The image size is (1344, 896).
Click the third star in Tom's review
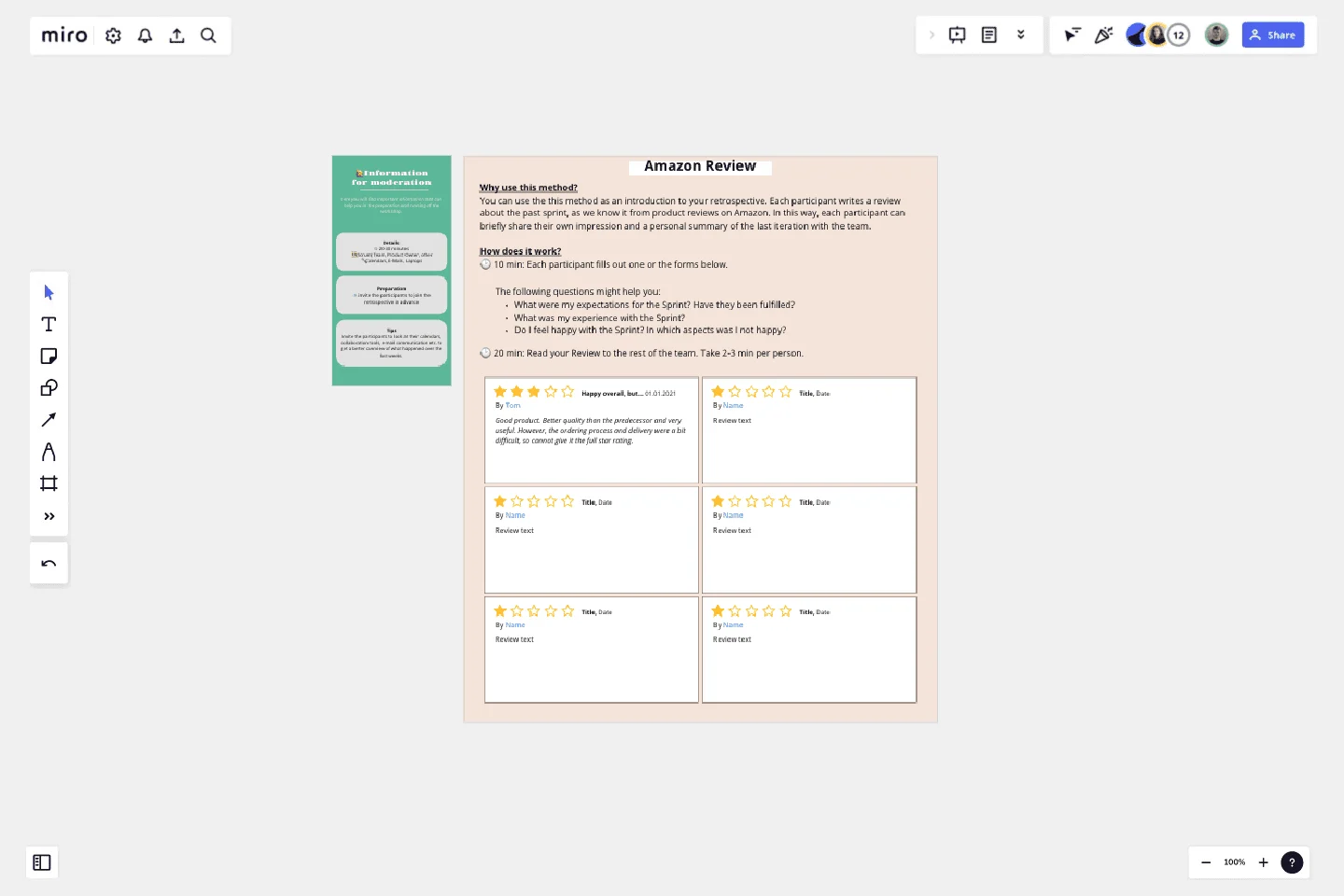534,392
